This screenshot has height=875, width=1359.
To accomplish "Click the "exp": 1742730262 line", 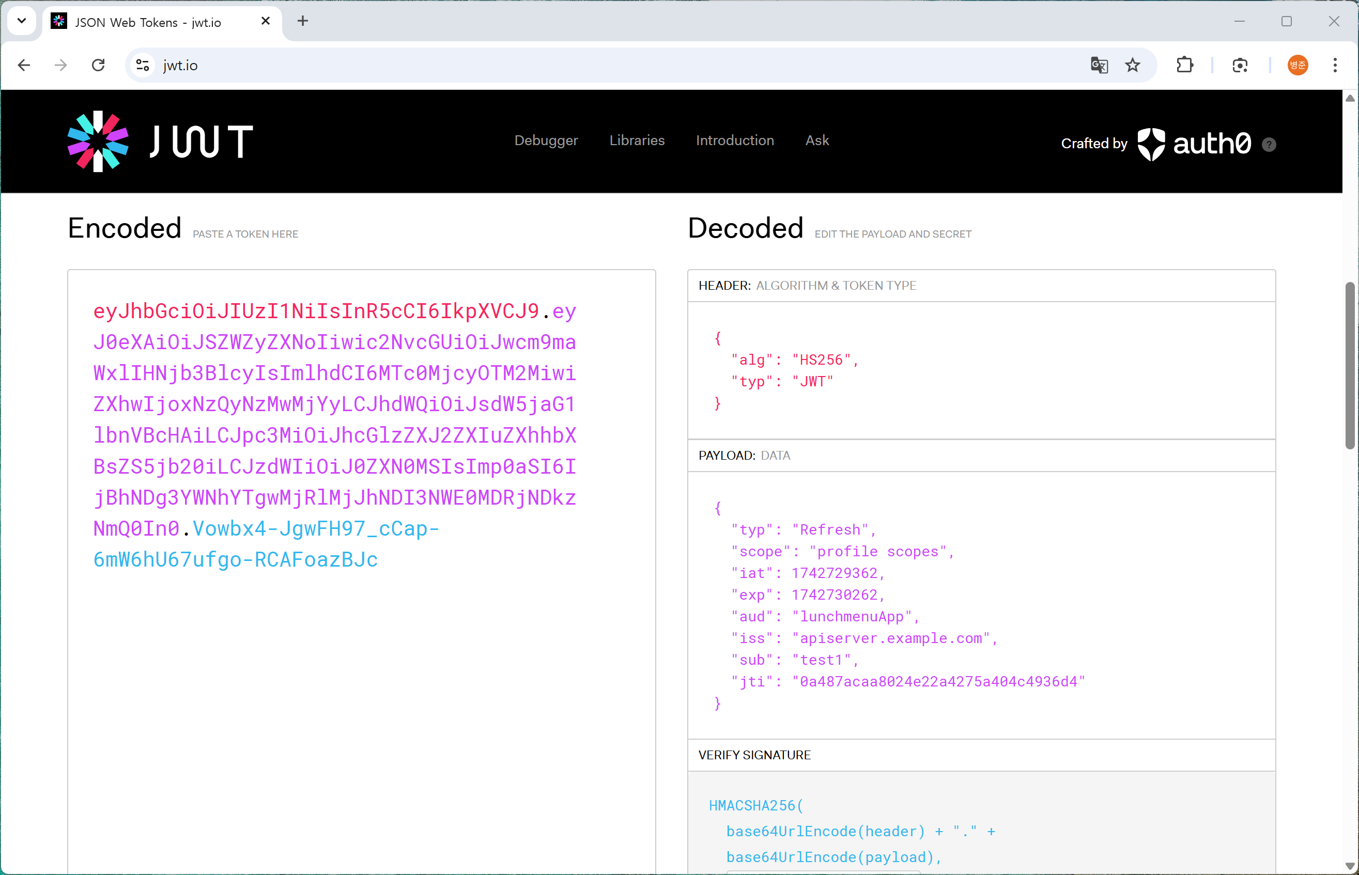I will (x=808, y=595).
